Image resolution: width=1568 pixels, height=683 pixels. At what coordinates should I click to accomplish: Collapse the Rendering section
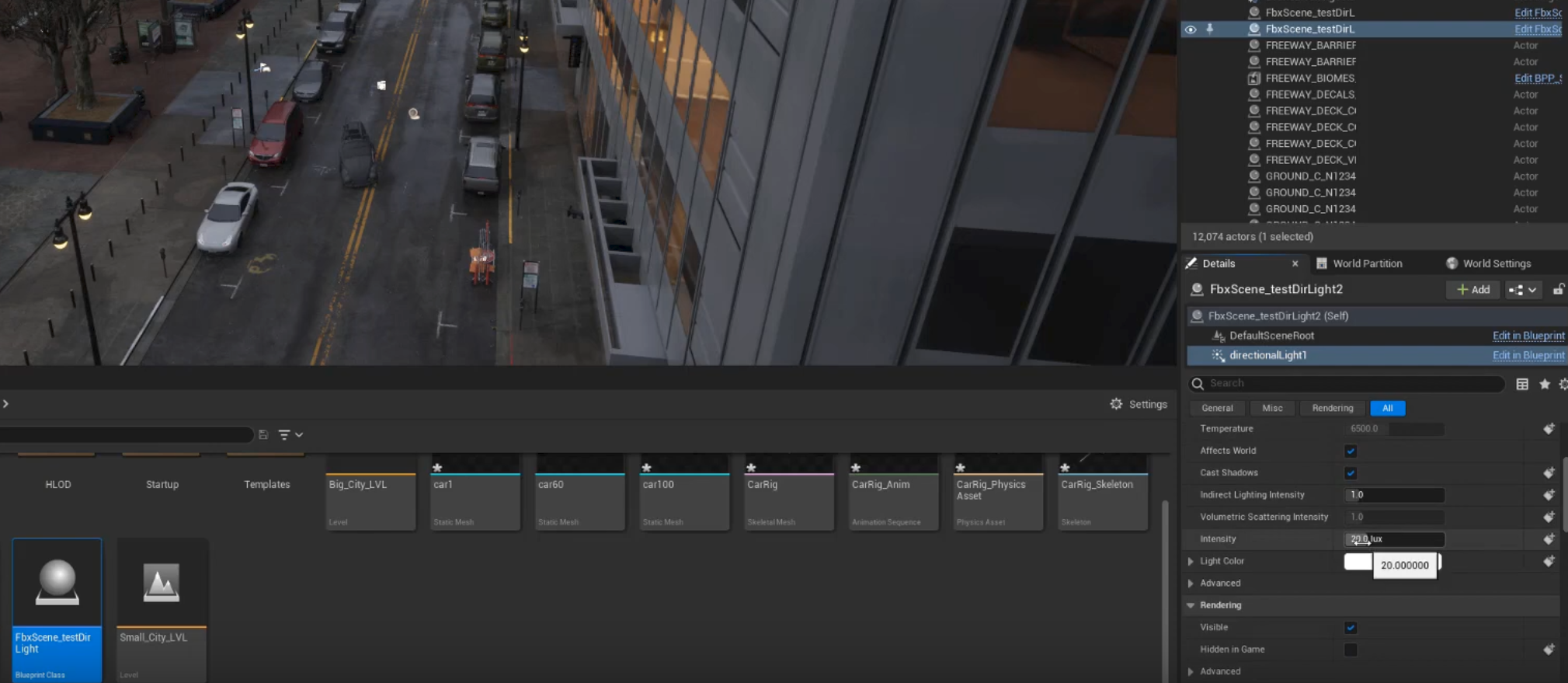[x=1191, y=605]
